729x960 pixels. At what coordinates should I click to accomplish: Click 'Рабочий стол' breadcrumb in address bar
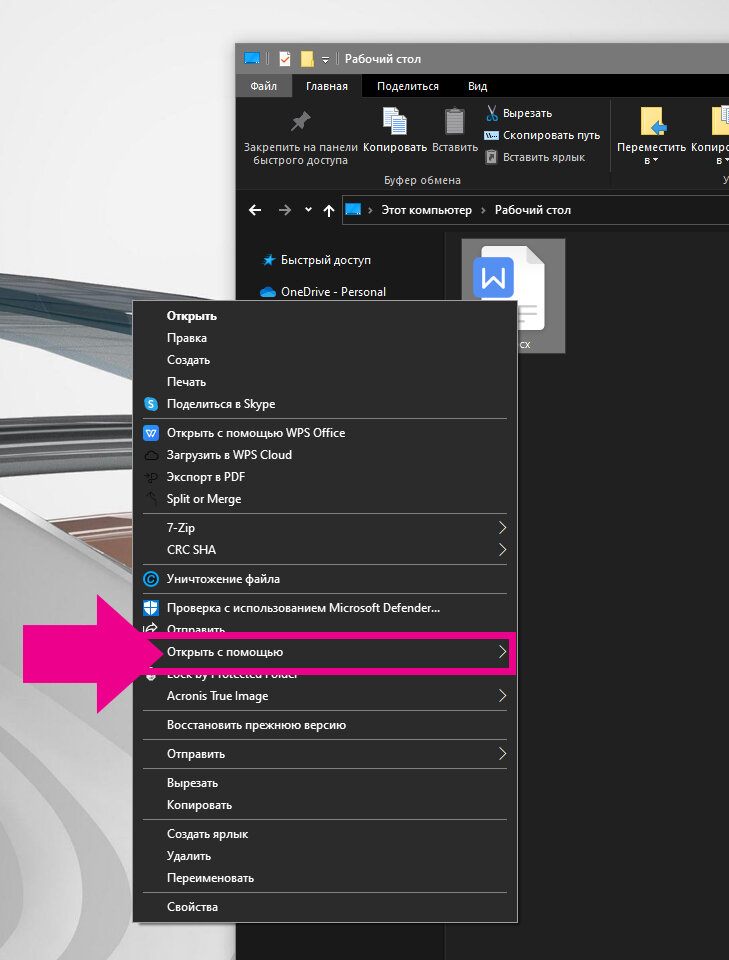point(533,211)
